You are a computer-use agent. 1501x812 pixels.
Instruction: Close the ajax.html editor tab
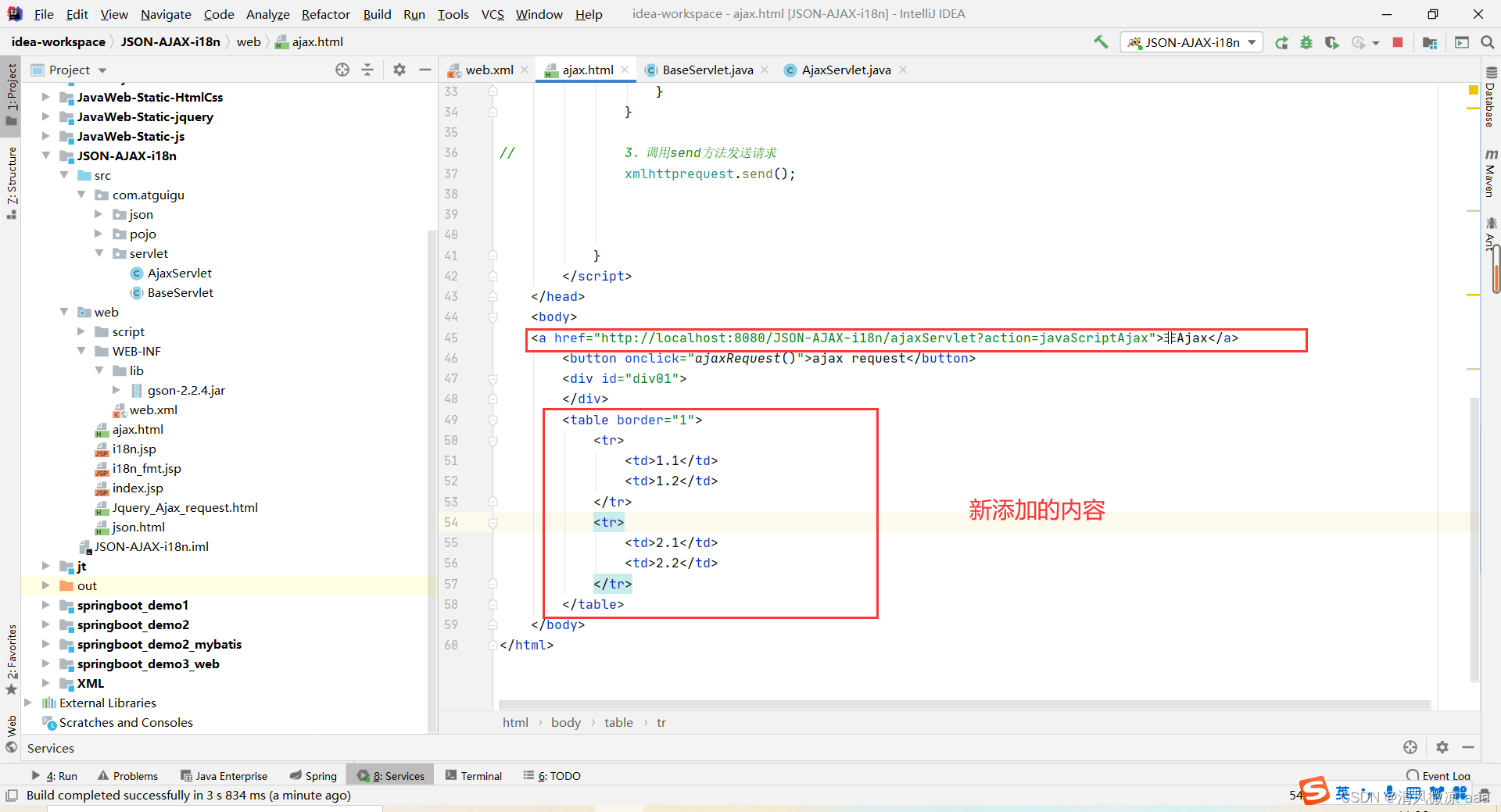click(625, 70)
